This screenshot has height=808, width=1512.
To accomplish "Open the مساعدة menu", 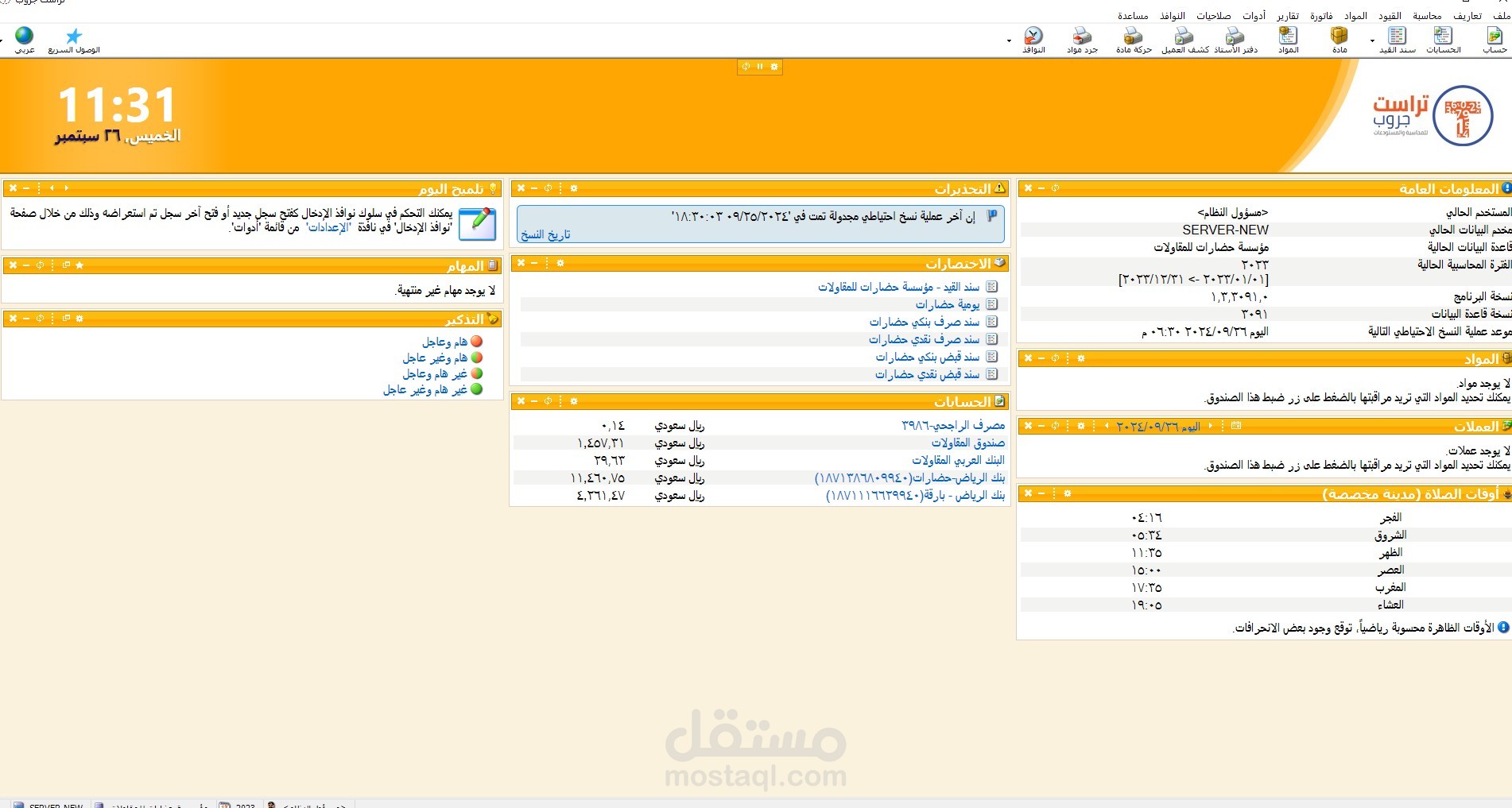I will click(1133, 16).
